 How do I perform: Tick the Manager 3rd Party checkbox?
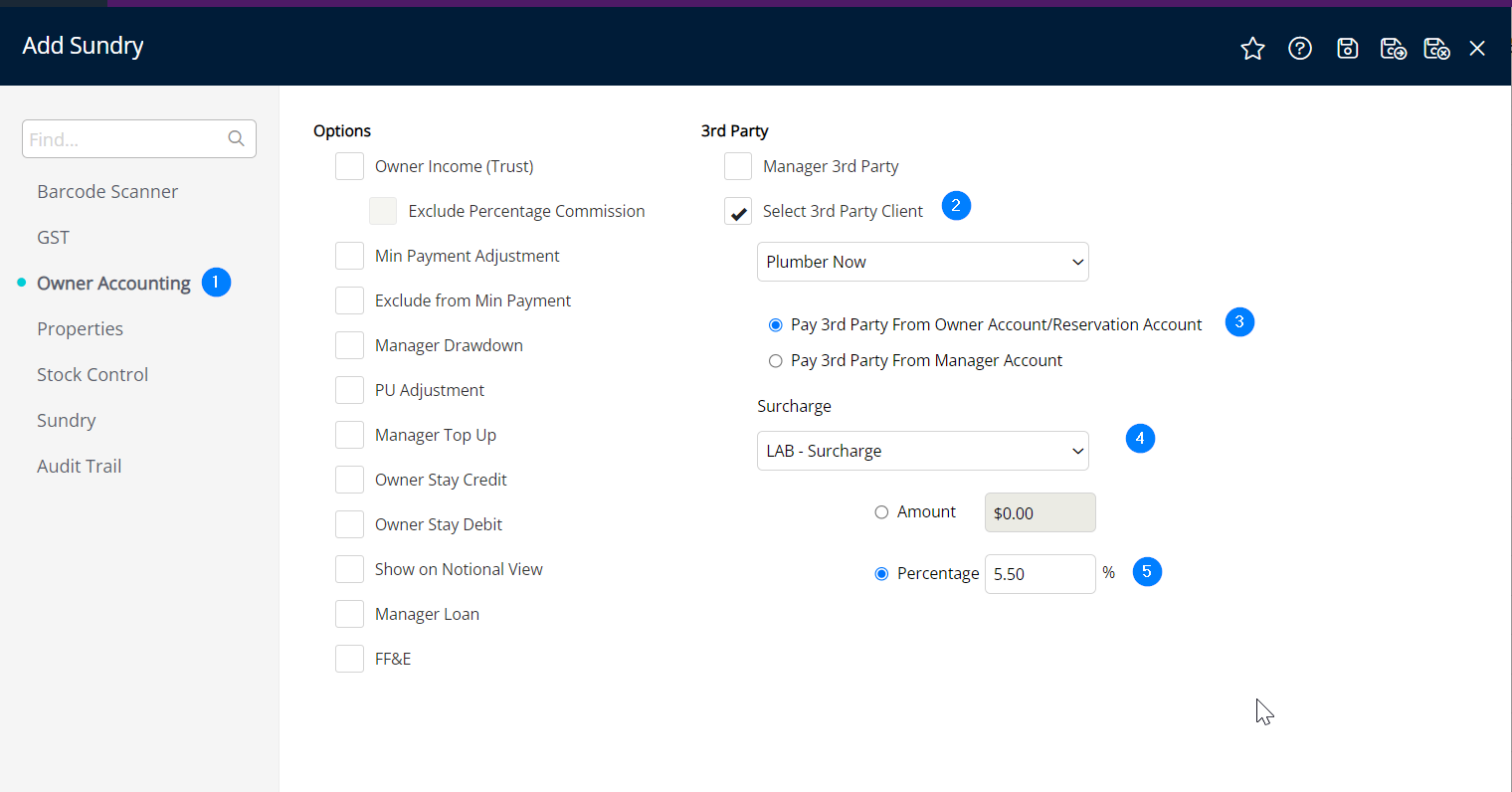pyautogui.click(x=738, y=166)
